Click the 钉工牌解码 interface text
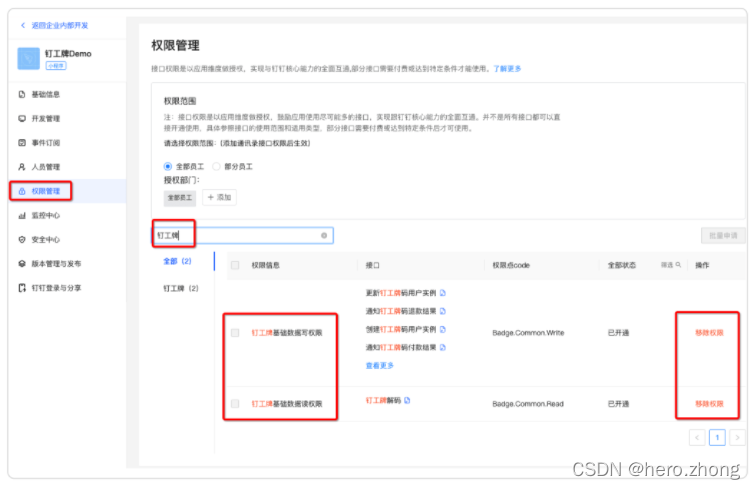Viewport: 755px width, 489px height. pyautogui.click(x=383, y=400)
